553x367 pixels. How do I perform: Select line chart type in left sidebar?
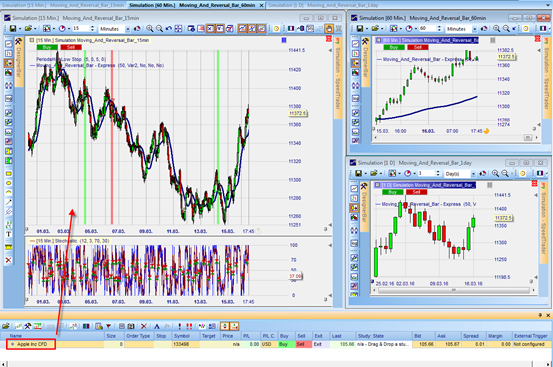point(8,44)
